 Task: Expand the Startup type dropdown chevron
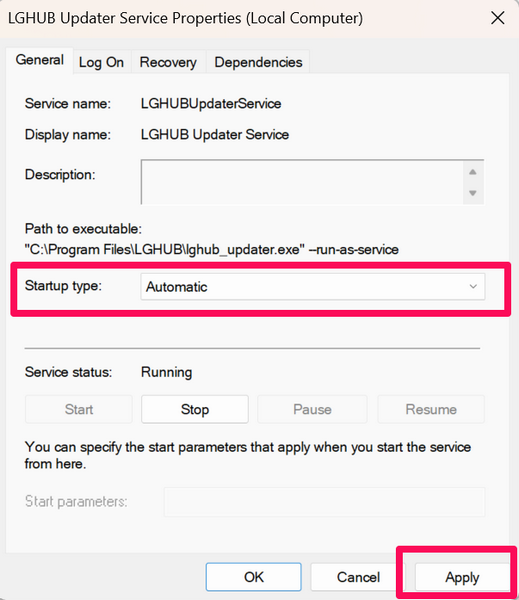[473, 286]
